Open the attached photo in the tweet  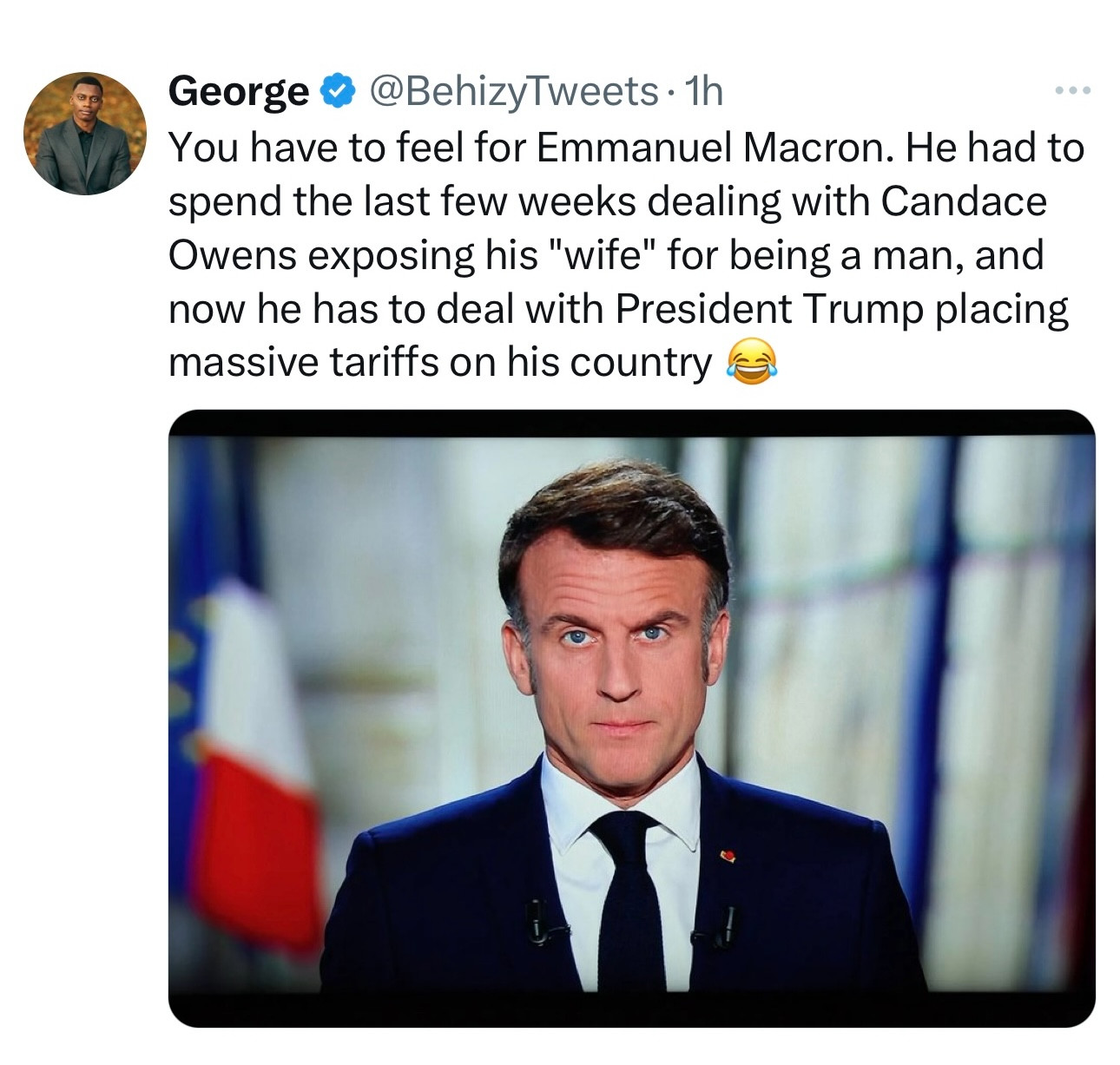(x=631, y=718)
